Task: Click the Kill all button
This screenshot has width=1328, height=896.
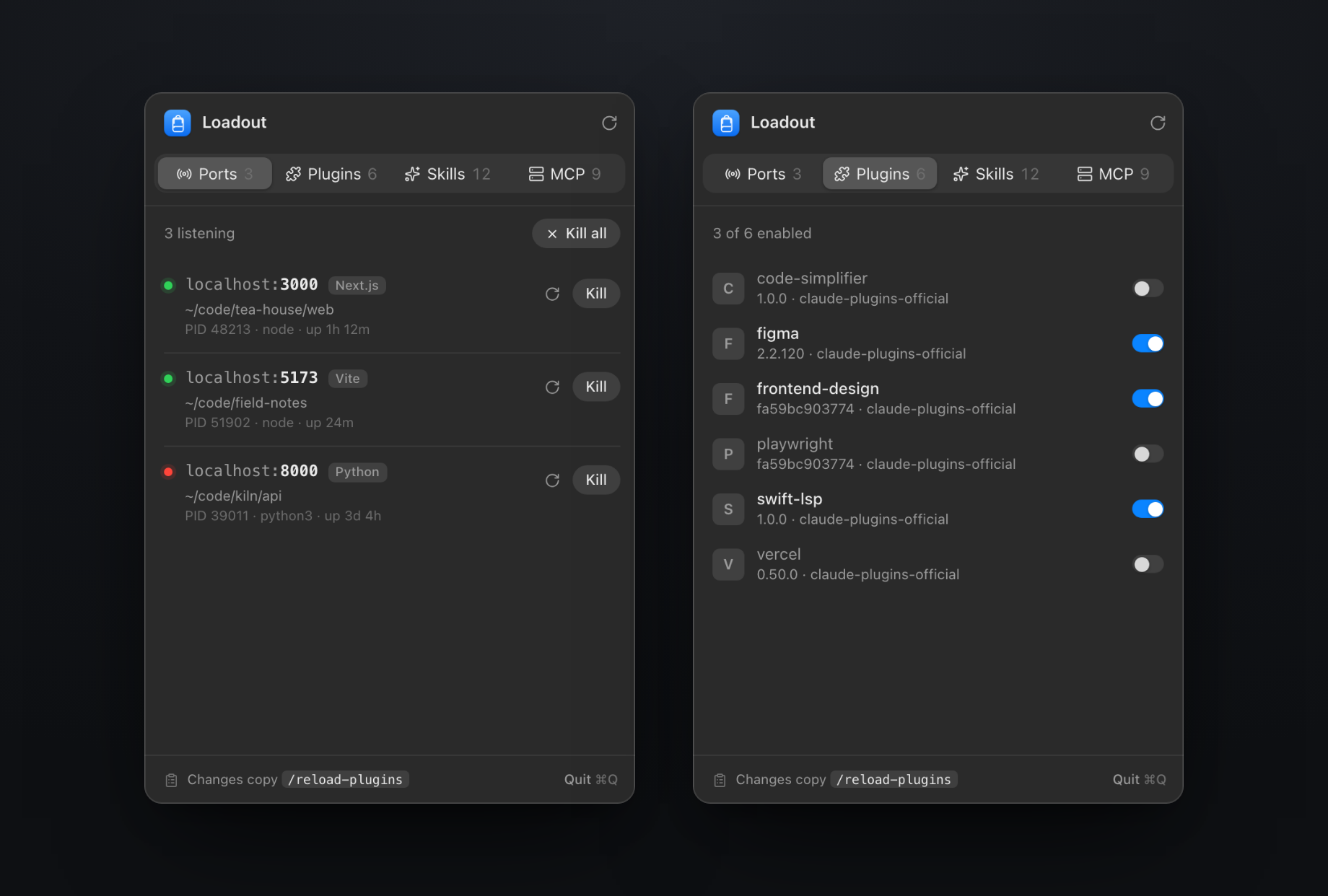Action: coord(576,234)
